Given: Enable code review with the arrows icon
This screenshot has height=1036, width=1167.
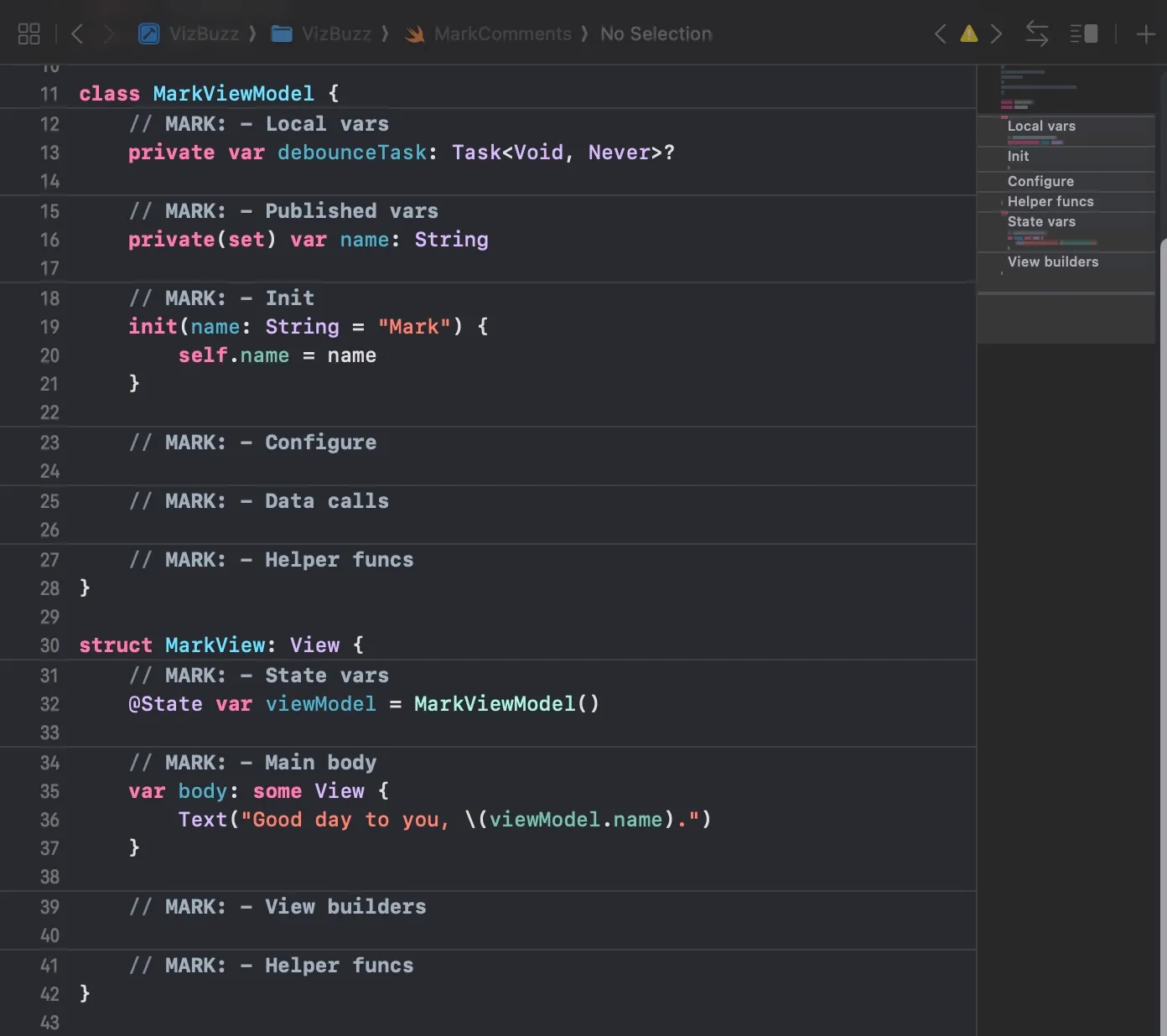Looking at the screenshot, I should coord(1036,34).
